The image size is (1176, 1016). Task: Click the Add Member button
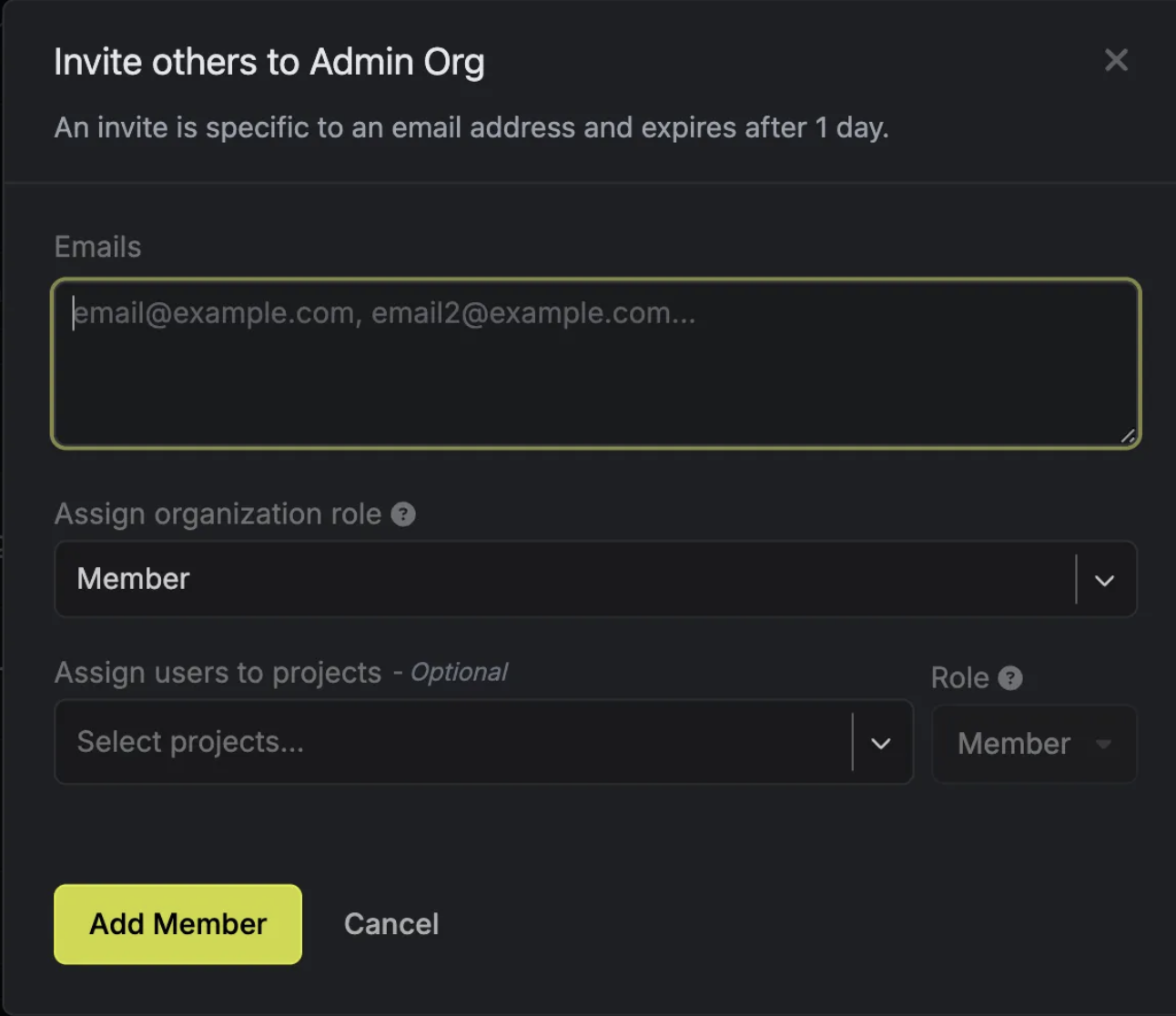(x=178, y=924)
